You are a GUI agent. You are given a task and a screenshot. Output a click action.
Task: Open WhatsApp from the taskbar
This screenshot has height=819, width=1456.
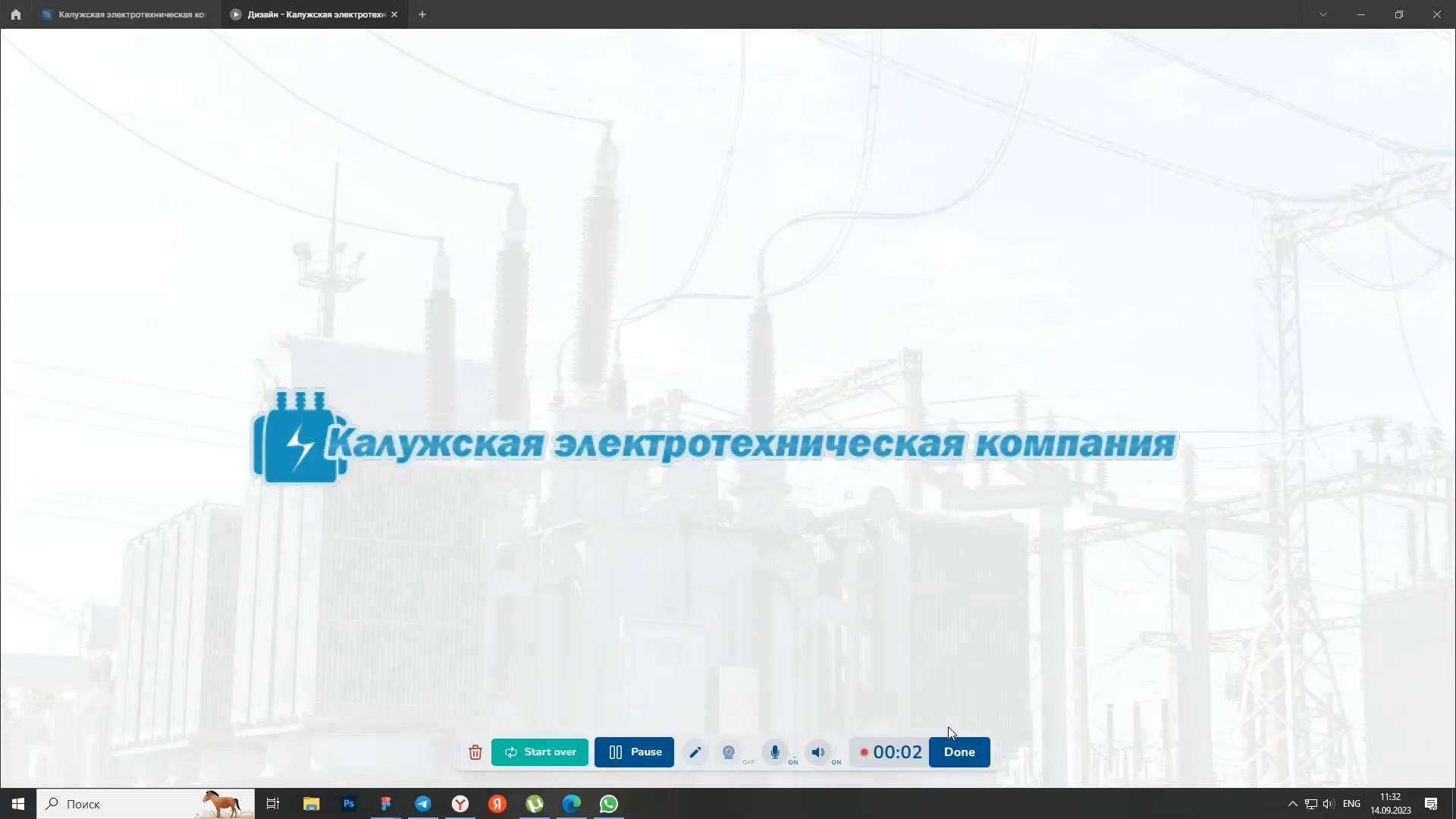point(609,803)
